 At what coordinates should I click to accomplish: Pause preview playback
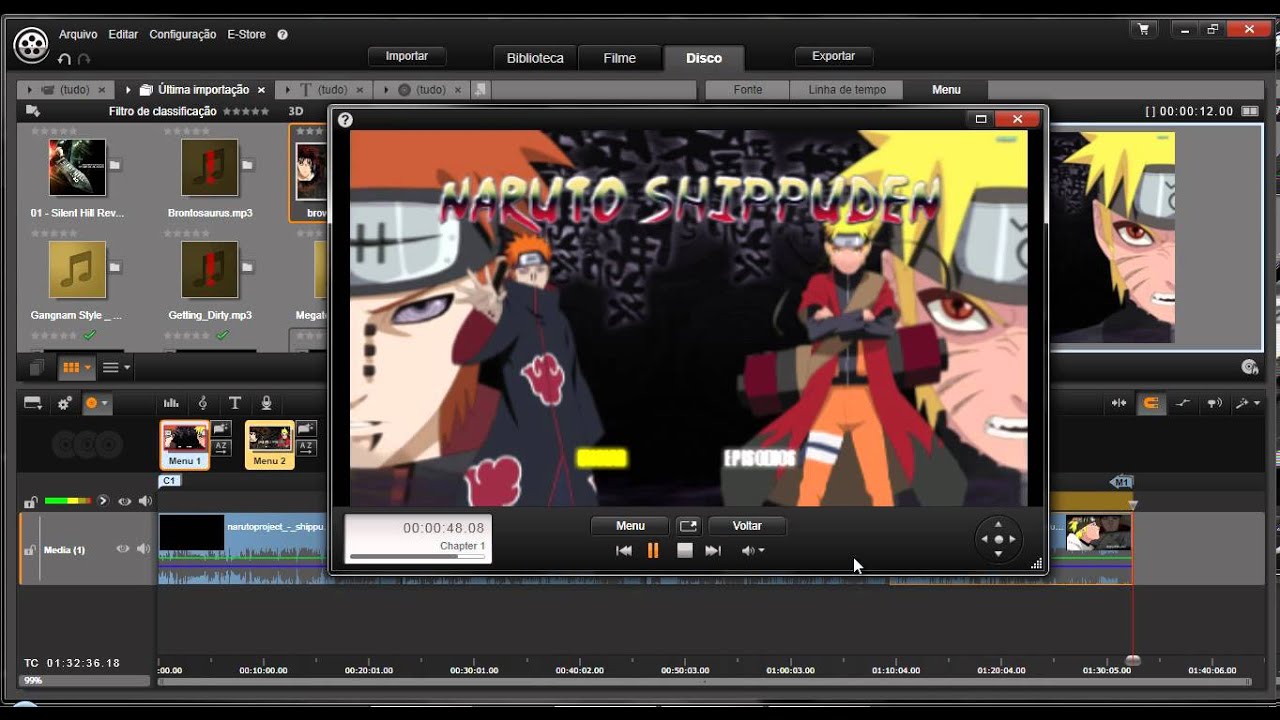pyautogui.click(x=653, y=550)
